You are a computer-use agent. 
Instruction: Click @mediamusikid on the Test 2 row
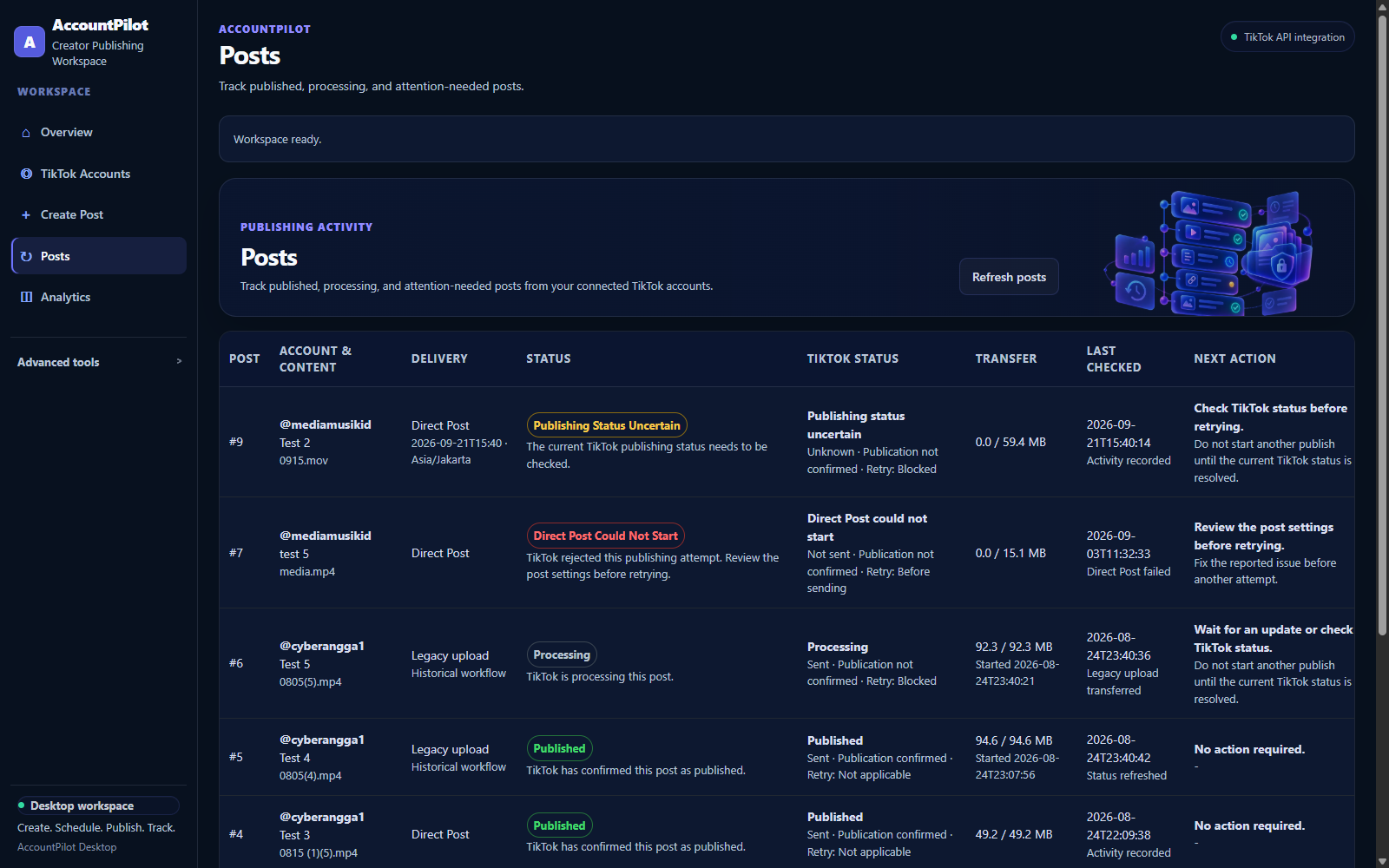tap(325, 424)
